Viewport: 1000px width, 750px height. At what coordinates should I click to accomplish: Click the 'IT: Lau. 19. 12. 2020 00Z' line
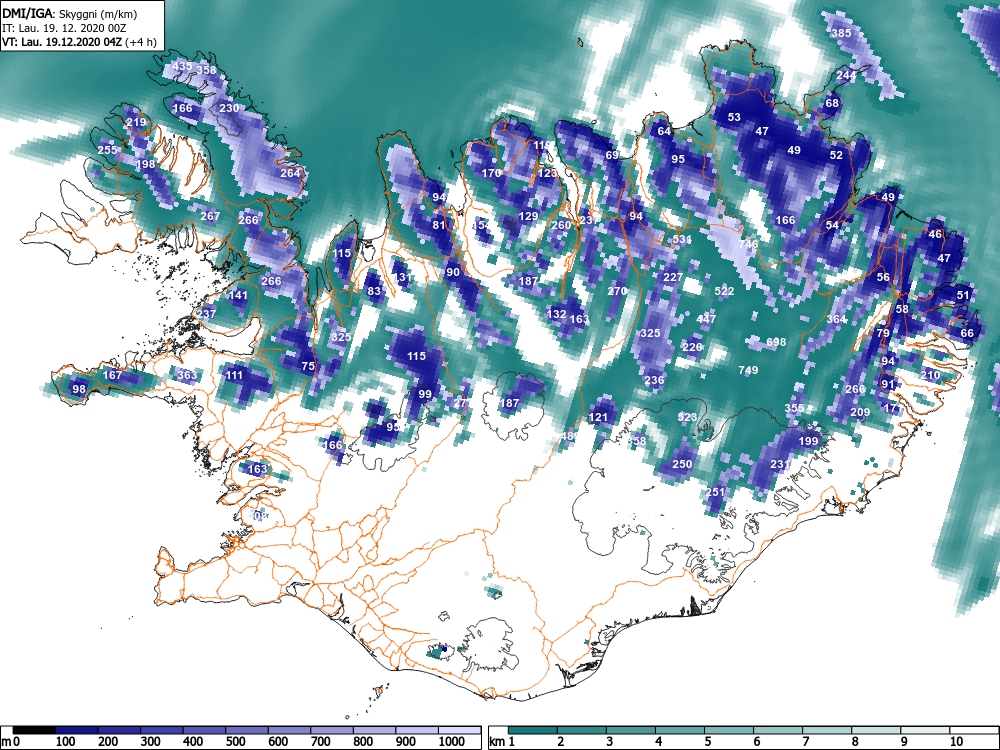point(64,28)
